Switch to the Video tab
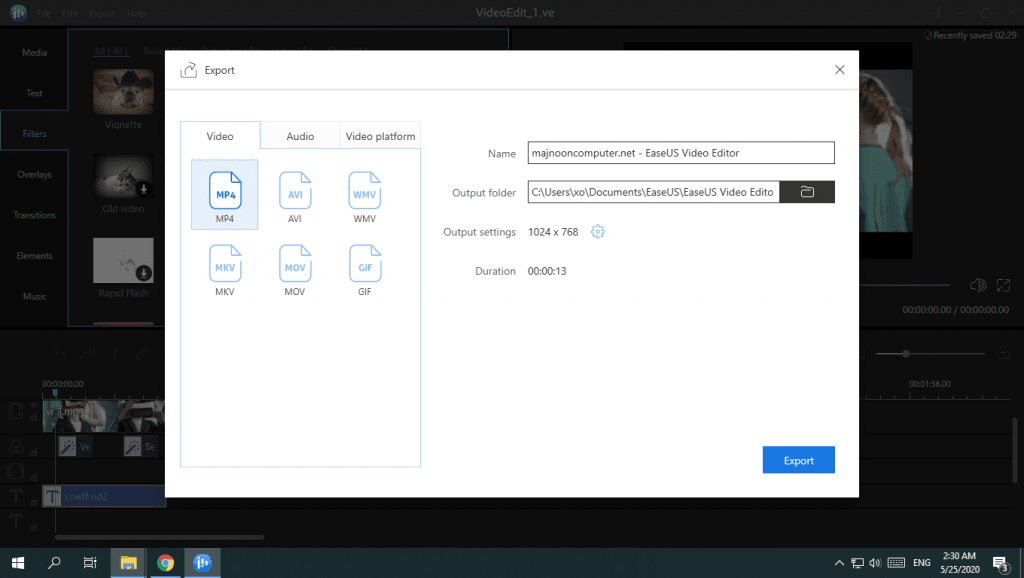 point(220,136)
